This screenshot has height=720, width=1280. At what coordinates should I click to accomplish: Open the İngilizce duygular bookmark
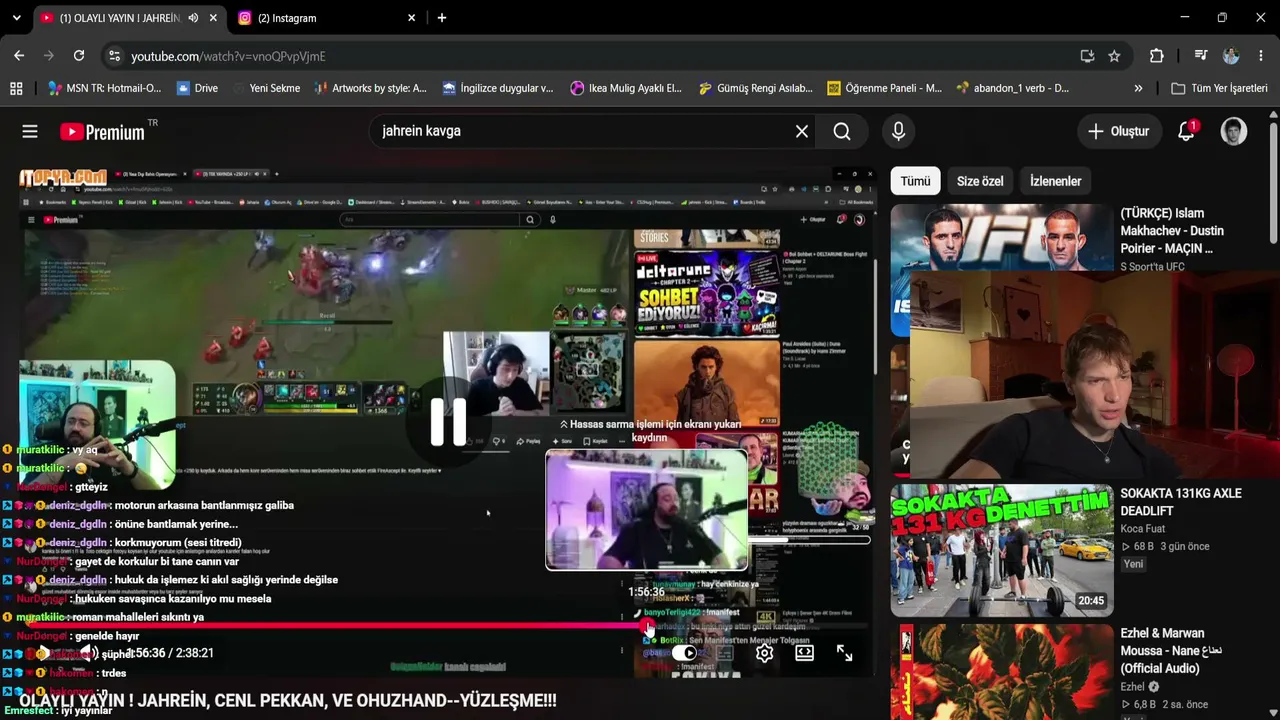click(x=498, y=88)
